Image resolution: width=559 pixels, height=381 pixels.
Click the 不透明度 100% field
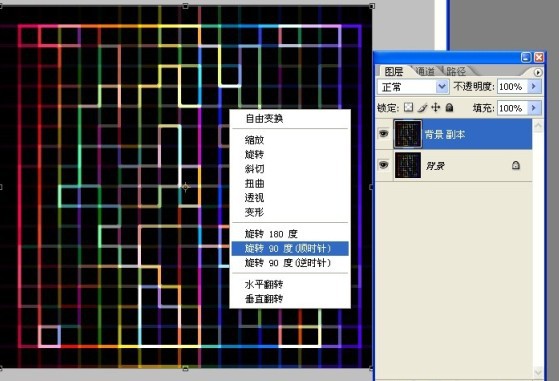[x=512, y=87]
